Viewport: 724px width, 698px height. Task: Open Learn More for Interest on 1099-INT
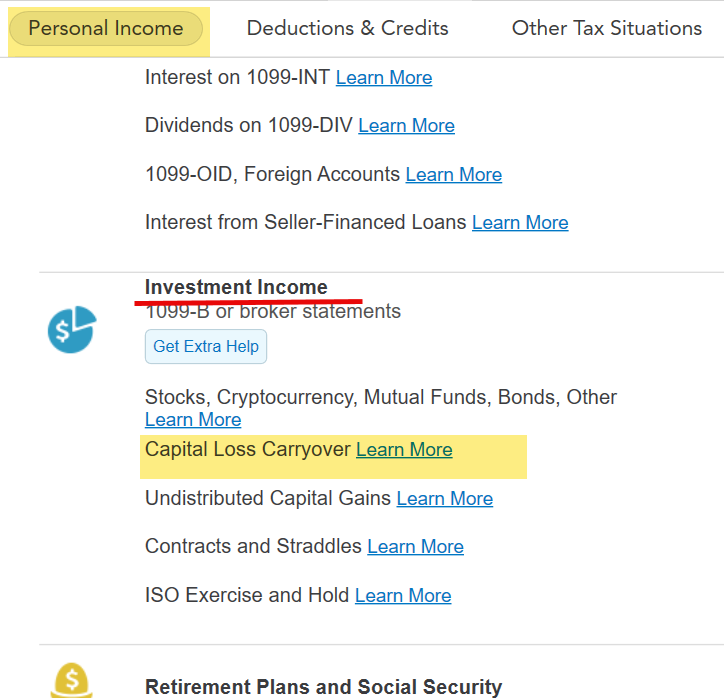[x=384, y=78]
